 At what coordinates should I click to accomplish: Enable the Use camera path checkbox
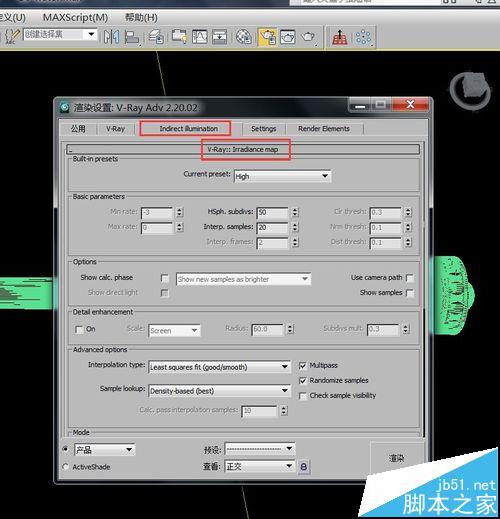coord(410,278)
